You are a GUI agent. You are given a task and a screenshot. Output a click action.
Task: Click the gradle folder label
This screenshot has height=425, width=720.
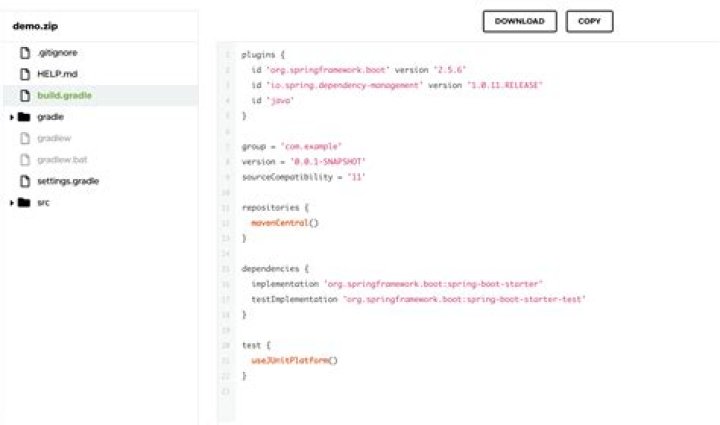(51, 117)
